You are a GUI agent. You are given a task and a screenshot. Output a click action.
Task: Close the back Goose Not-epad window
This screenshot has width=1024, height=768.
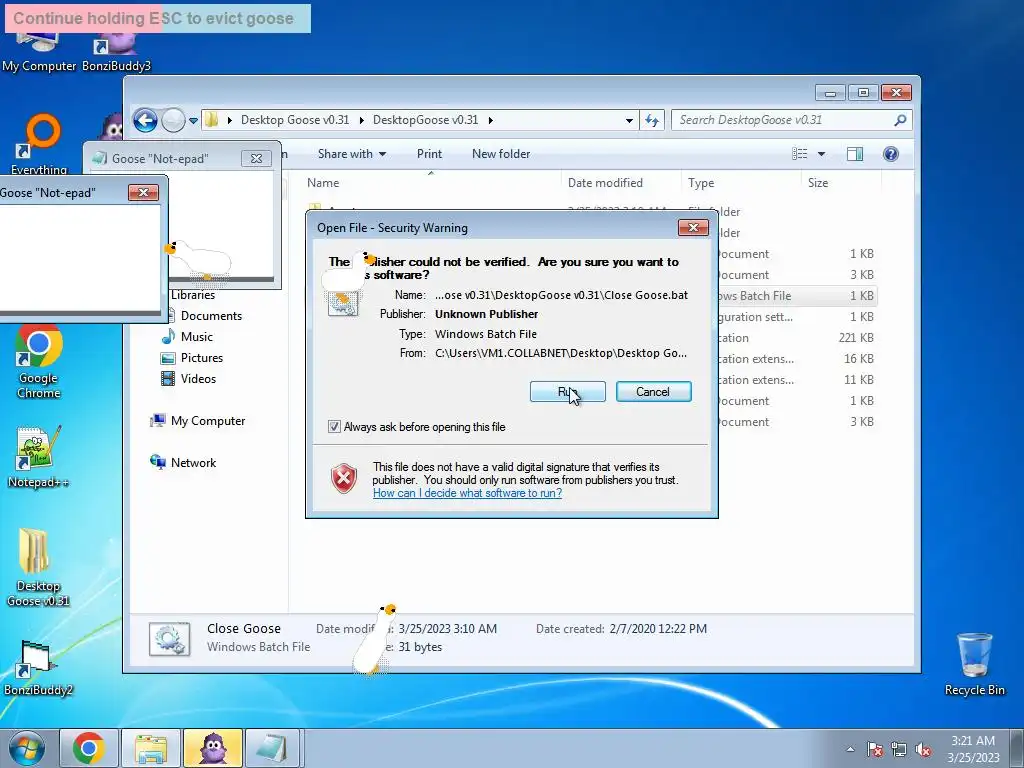click(x=256, y=159)
